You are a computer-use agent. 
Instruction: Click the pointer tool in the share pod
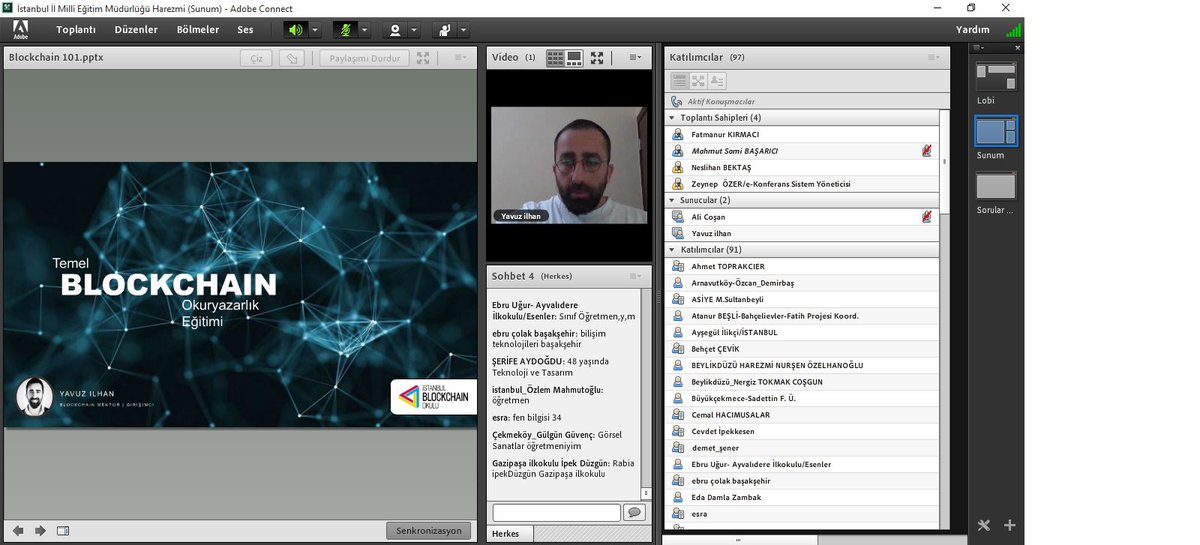click(291, 58)
